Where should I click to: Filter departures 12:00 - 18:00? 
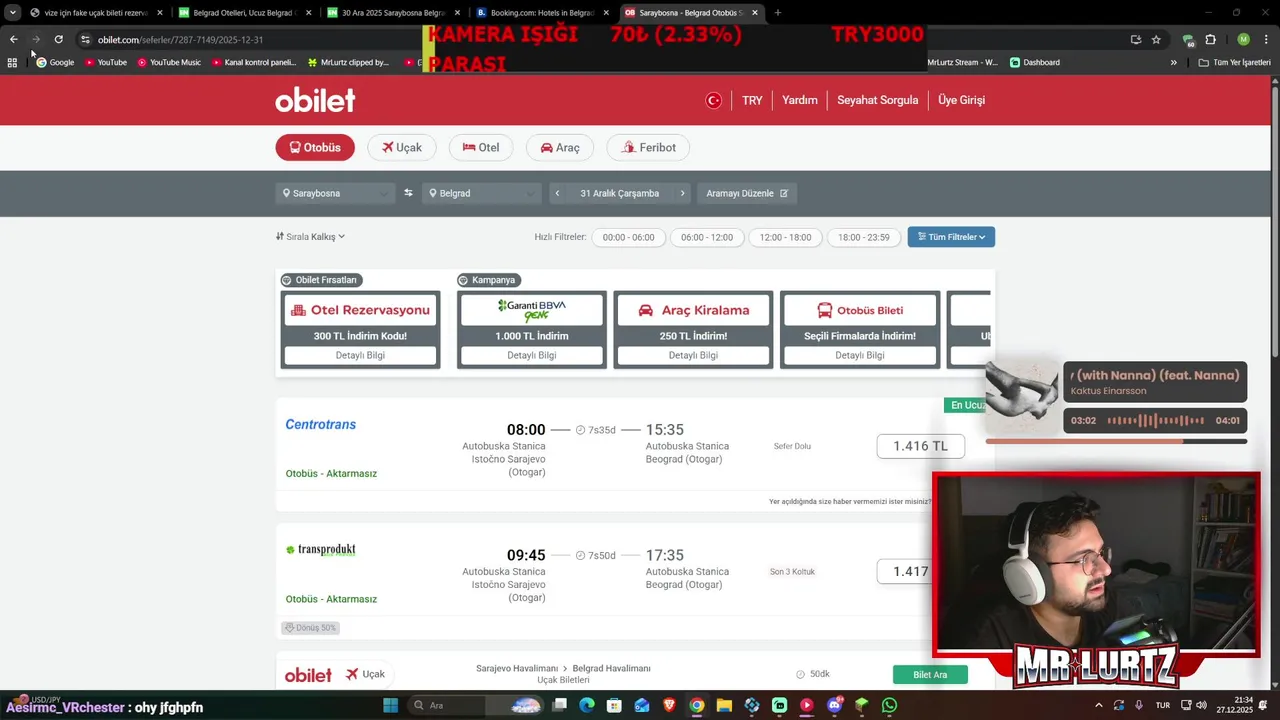tap(785, 237)
